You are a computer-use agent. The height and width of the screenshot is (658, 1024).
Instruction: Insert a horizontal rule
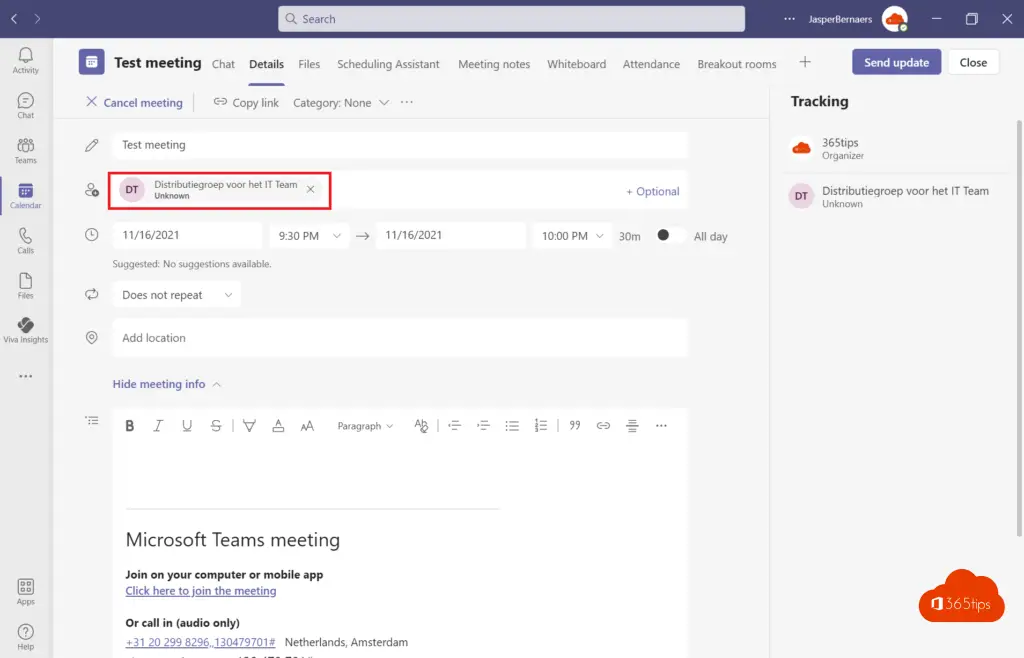point(632,426)
